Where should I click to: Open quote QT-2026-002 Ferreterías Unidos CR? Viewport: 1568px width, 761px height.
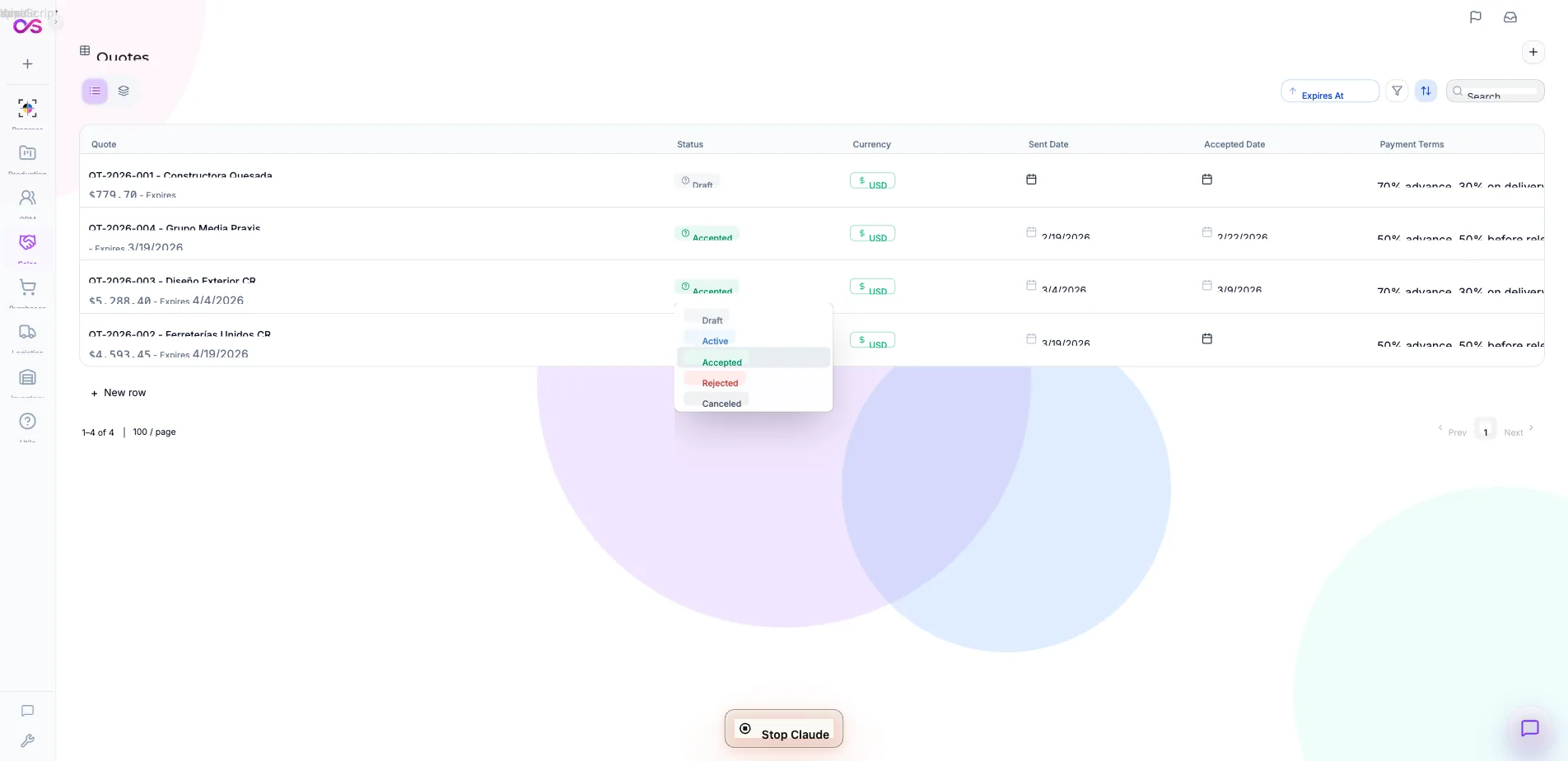click(180, 335)
